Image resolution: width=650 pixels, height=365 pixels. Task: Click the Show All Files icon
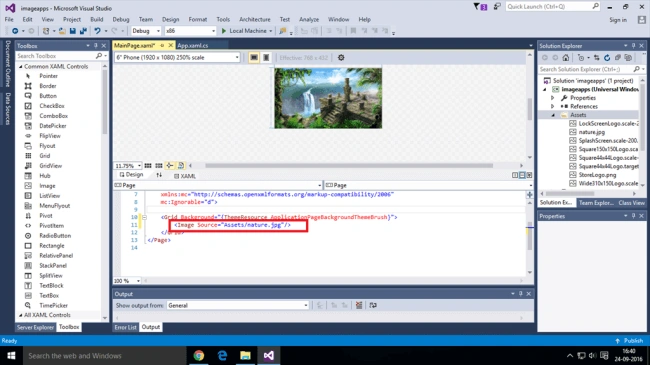point(628,58)
